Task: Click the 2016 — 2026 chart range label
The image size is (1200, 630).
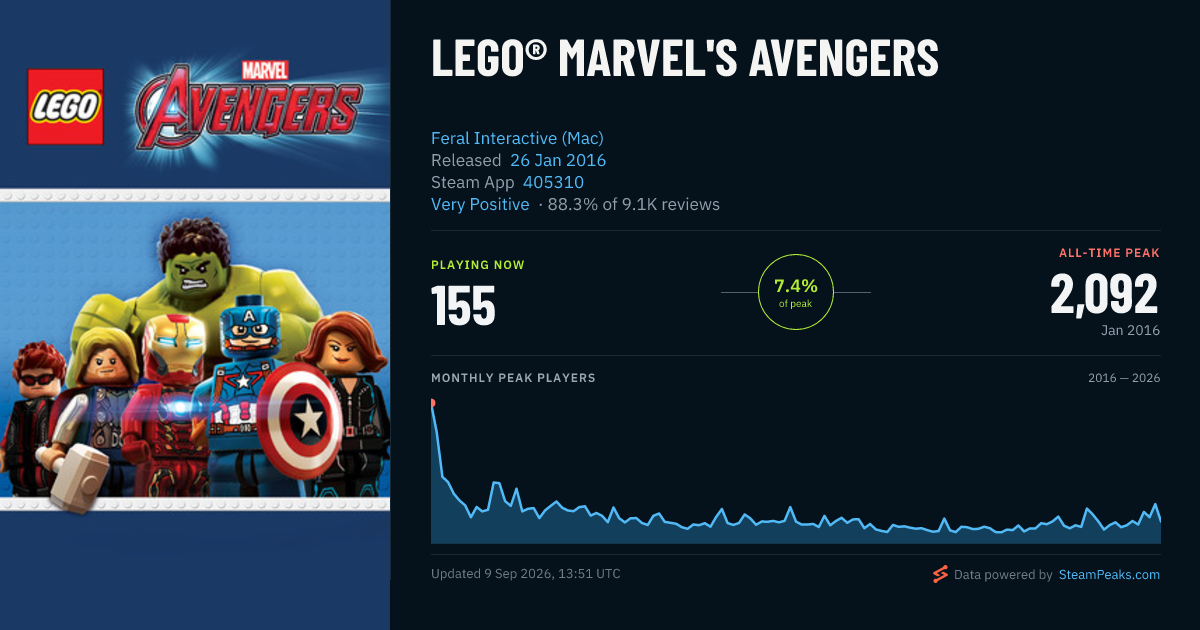Action: (x=1124, y=378)
